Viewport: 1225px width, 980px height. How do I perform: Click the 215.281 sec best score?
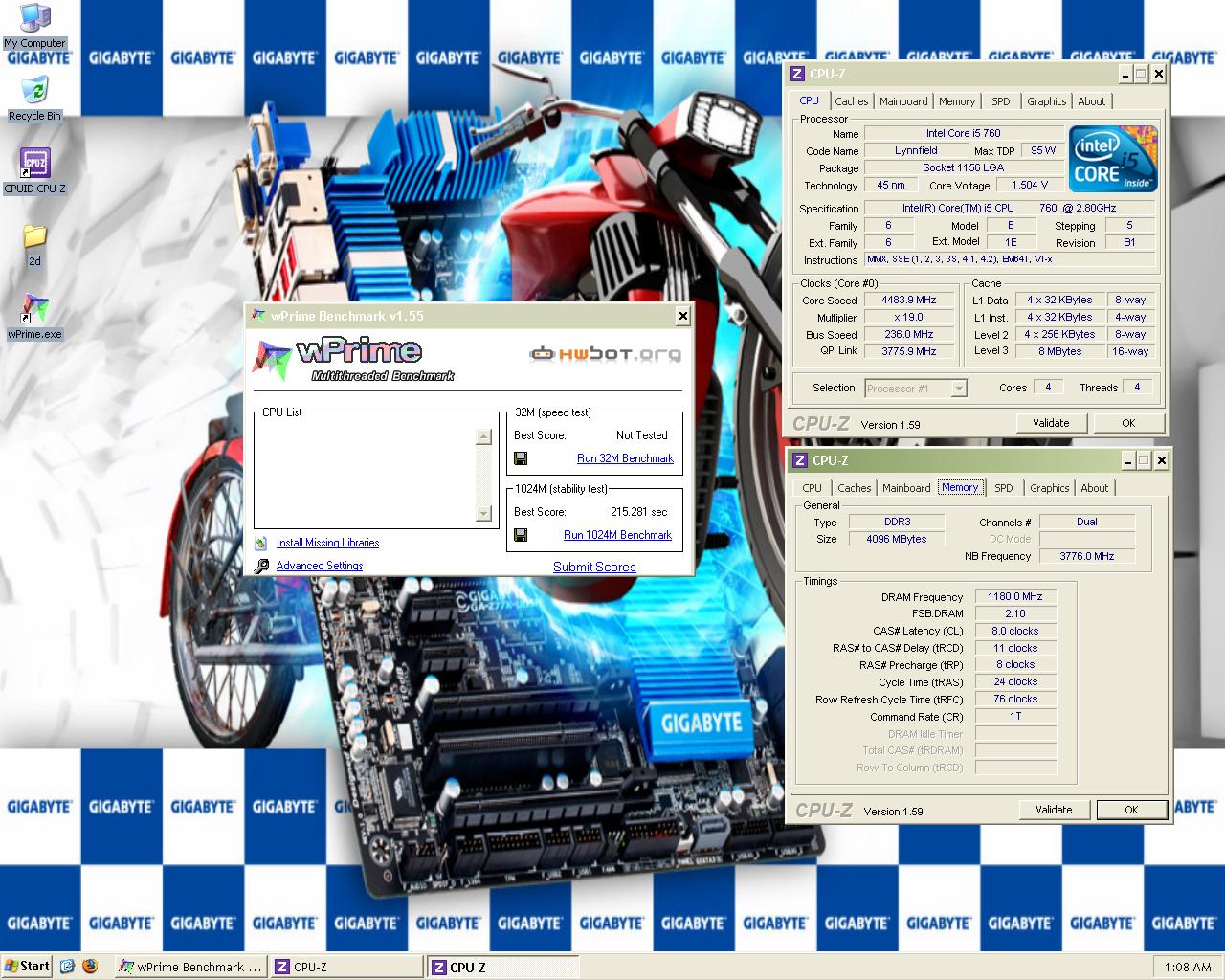click(638, 512)
